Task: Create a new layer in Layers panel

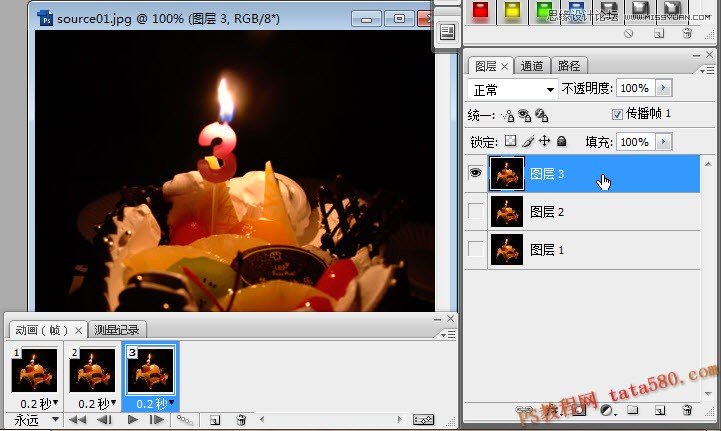Action: (x=660, y=410)
